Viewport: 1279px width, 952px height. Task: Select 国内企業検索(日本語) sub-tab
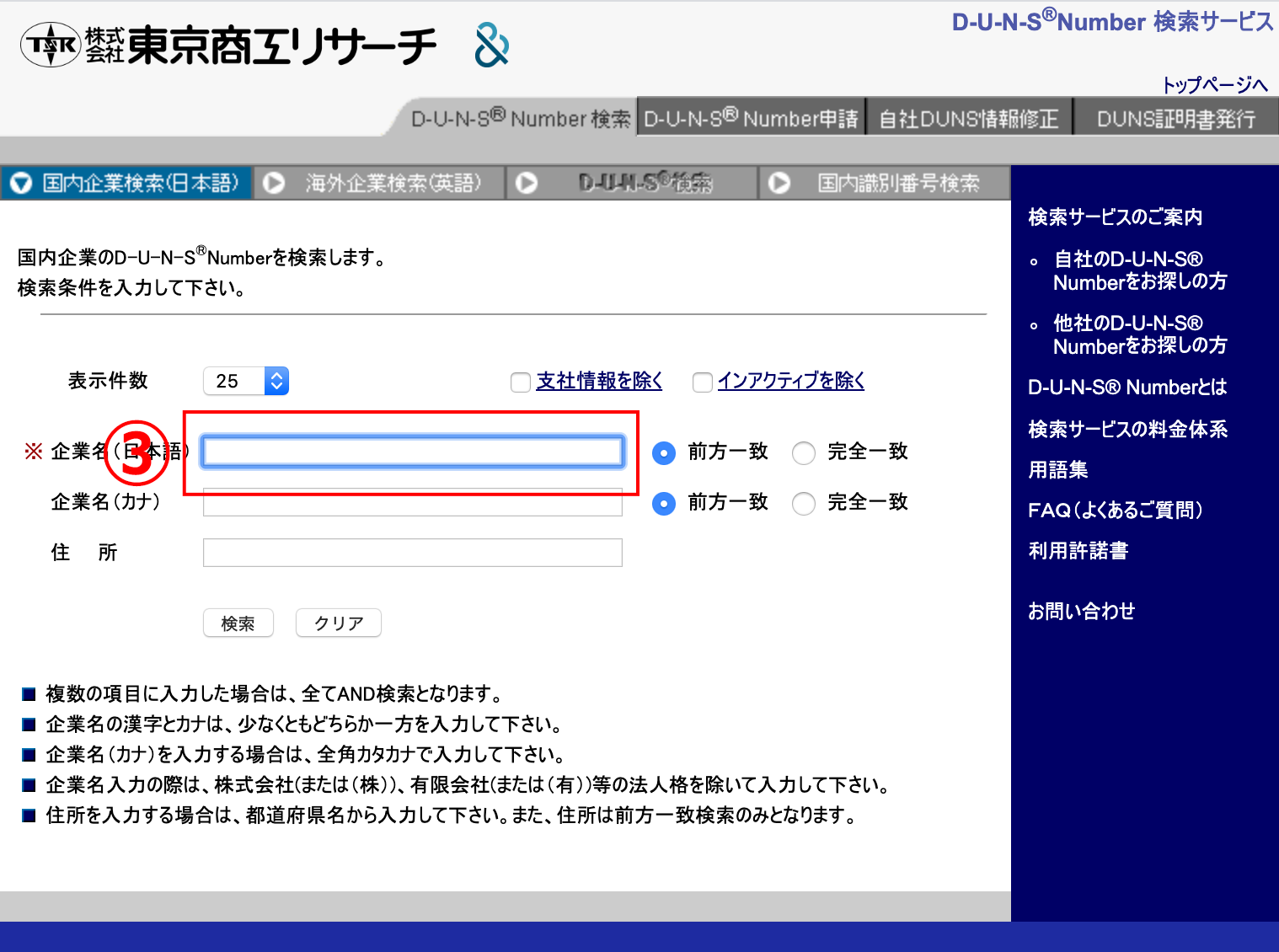[126, 183]
